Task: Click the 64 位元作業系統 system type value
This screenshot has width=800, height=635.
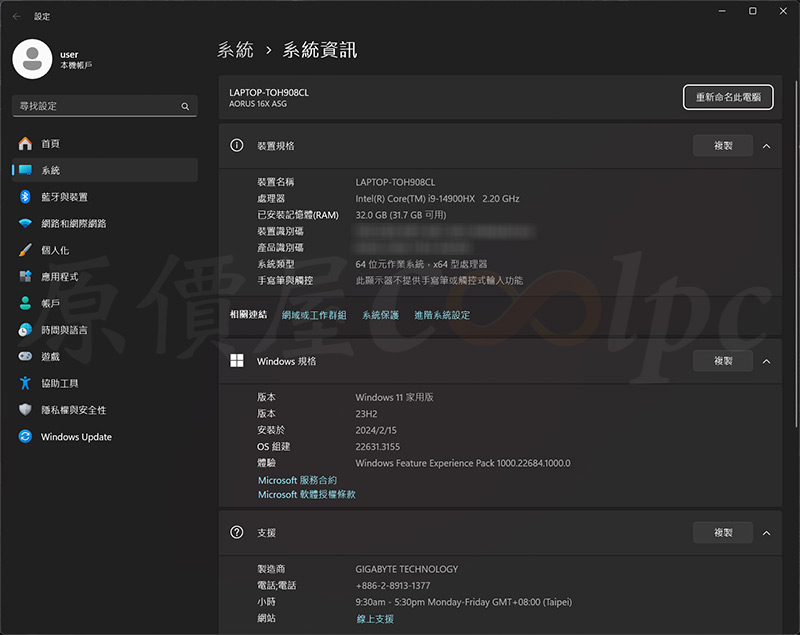Action: click(x=421, y=264)
